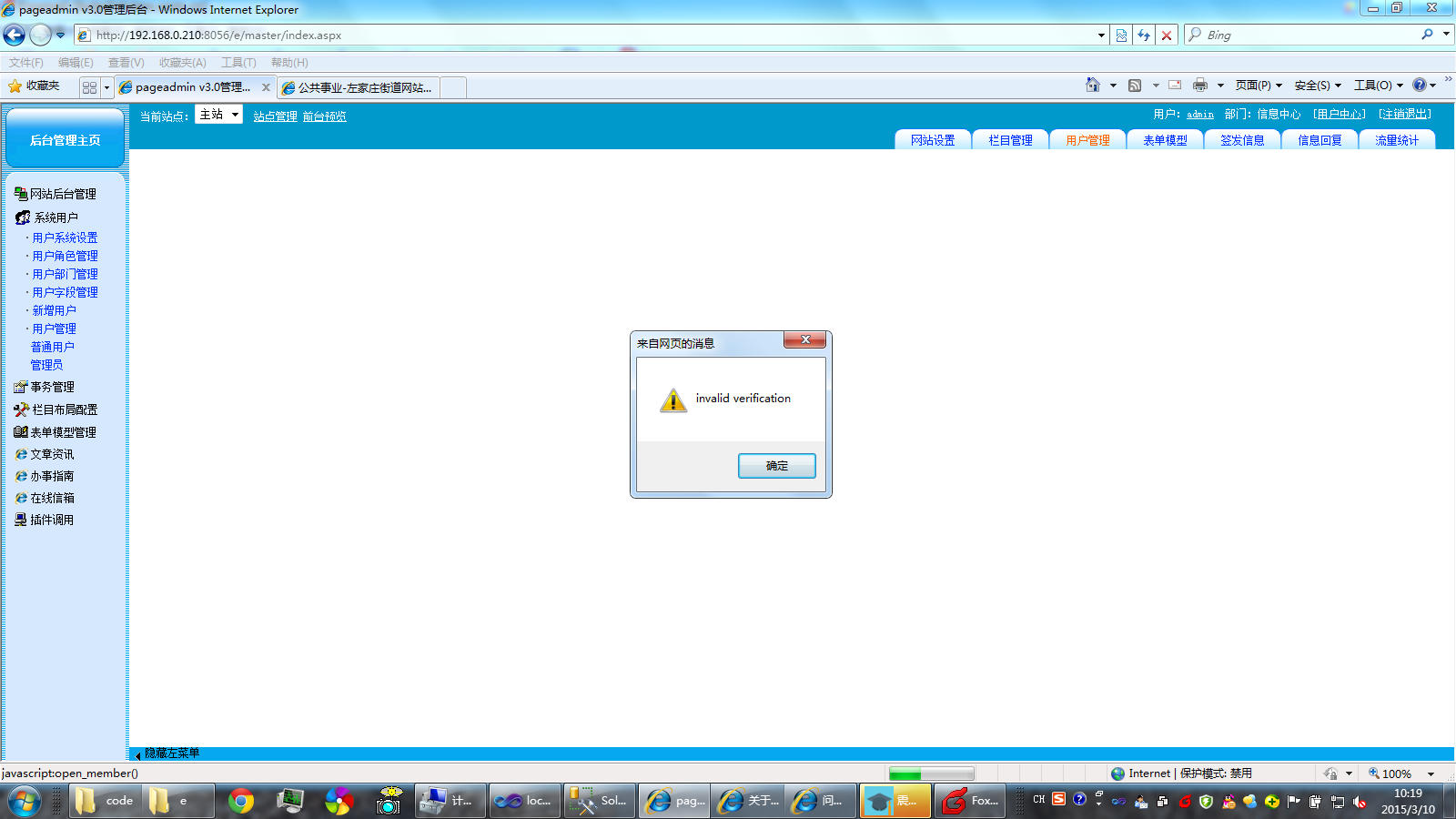Click the refresh page icon
Image resolution: width=1456 pixels, height=819 pixels.
coord(1144,35)
